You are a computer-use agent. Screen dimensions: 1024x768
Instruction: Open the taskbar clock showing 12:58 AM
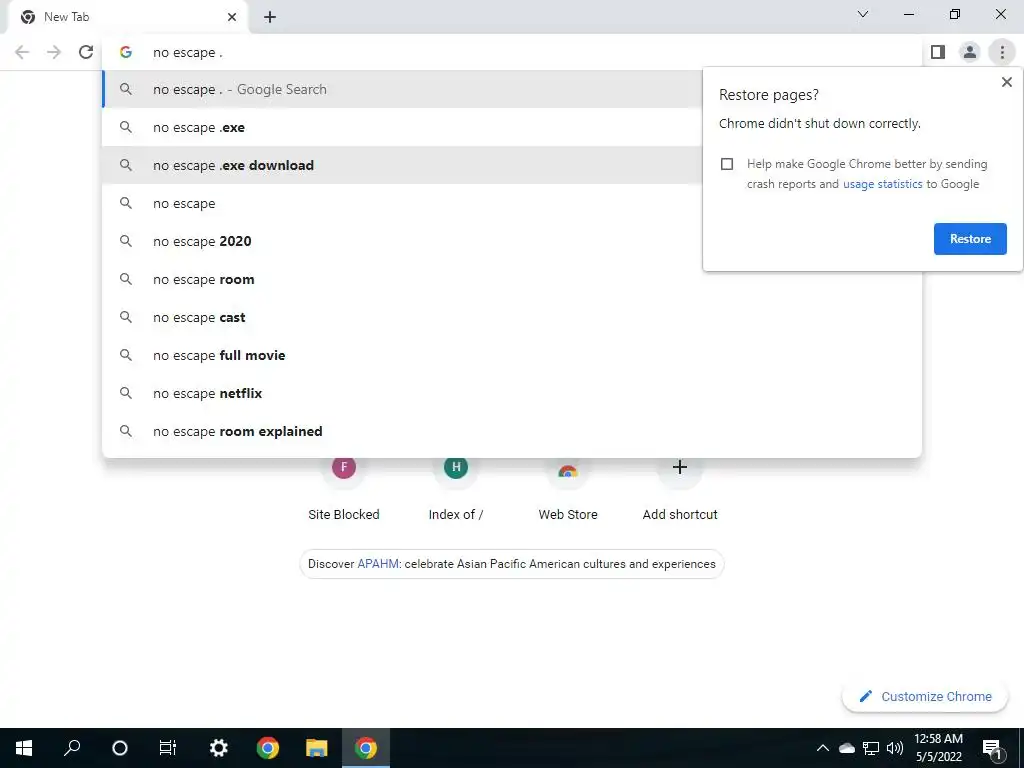pos(938,748)
